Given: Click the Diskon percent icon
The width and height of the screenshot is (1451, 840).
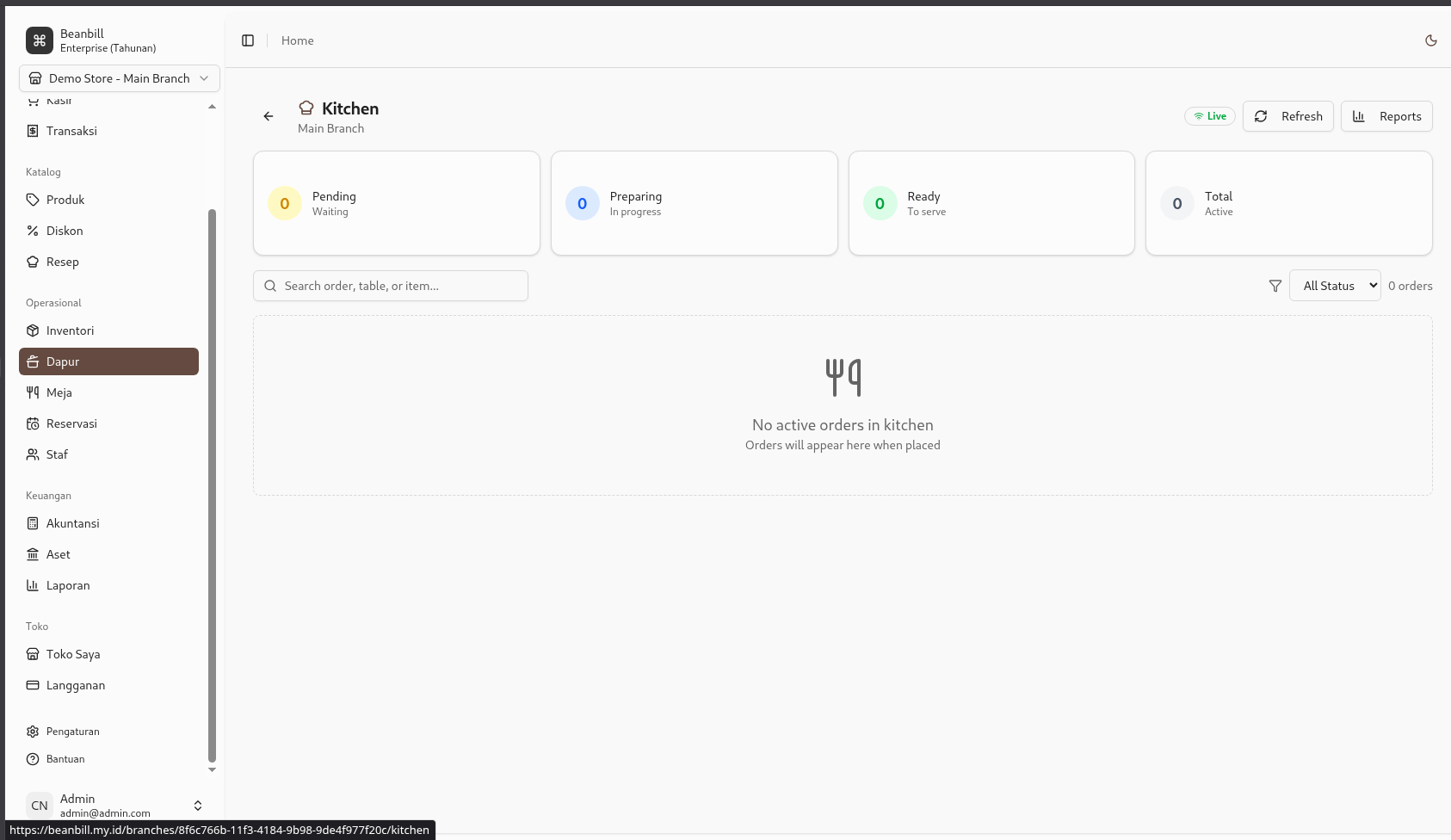Looking at the screenshot, I should pos(33,231).
